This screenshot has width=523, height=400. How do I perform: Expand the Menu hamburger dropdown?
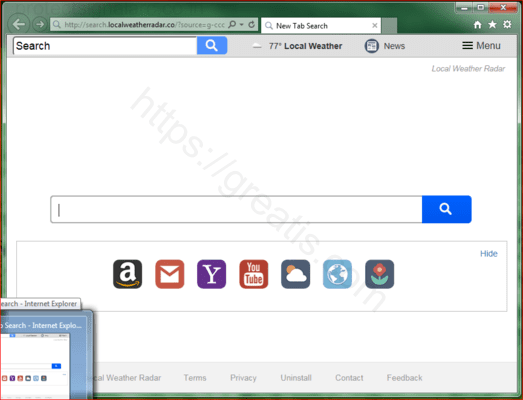click(x=481, y=46)
